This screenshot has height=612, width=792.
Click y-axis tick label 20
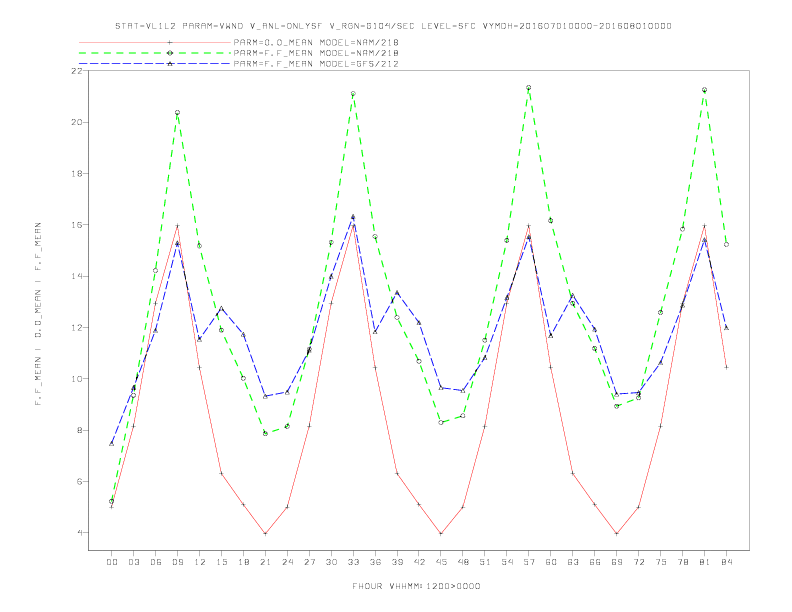(x=77, y=122)
